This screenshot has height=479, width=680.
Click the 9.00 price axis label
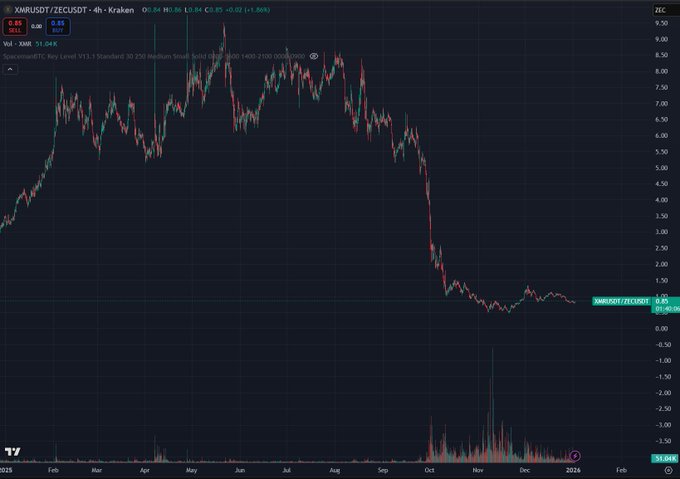pos(661,39)
